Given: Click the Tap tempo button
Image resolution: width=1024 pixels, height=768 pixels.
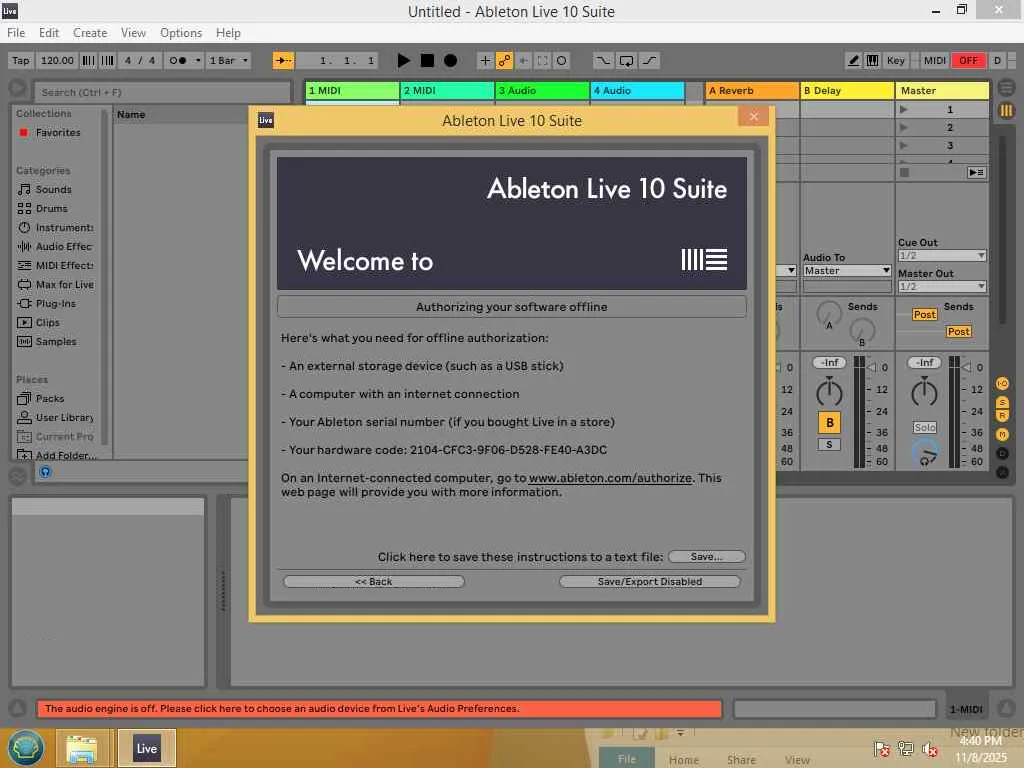Looking at the screenshot, I should 21,61.
